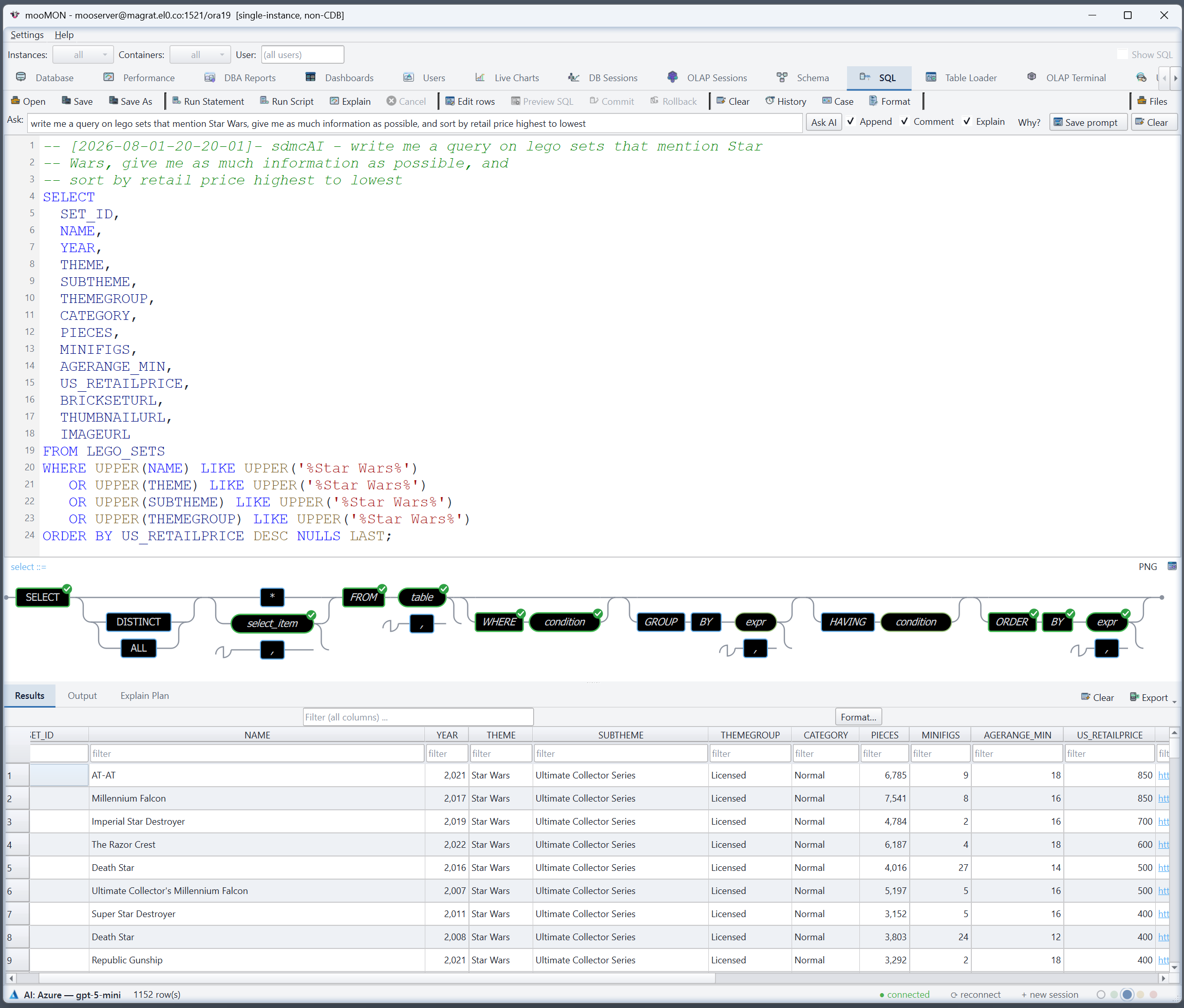Open DBA Reports tab

[x=240, y=78]
